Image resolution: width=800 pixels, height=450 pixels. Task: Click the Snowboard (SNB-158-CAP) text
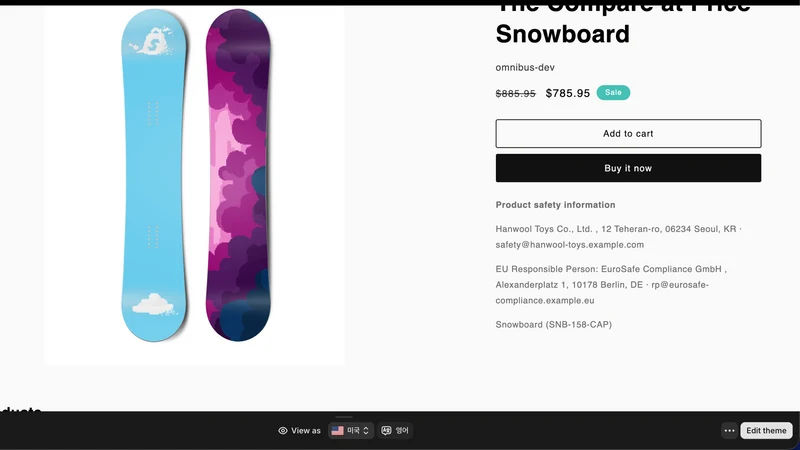(x=554, y=324)
